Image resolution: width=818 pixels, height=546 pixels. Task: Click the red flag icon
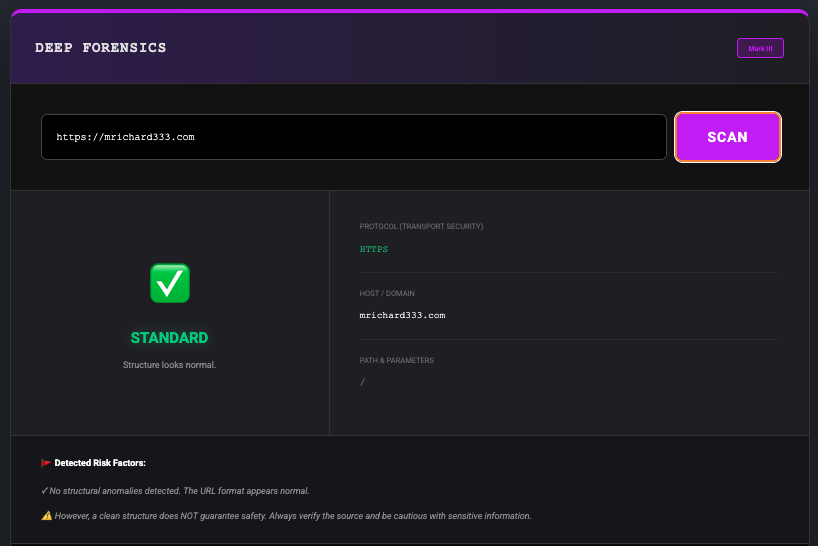[46, 463]
